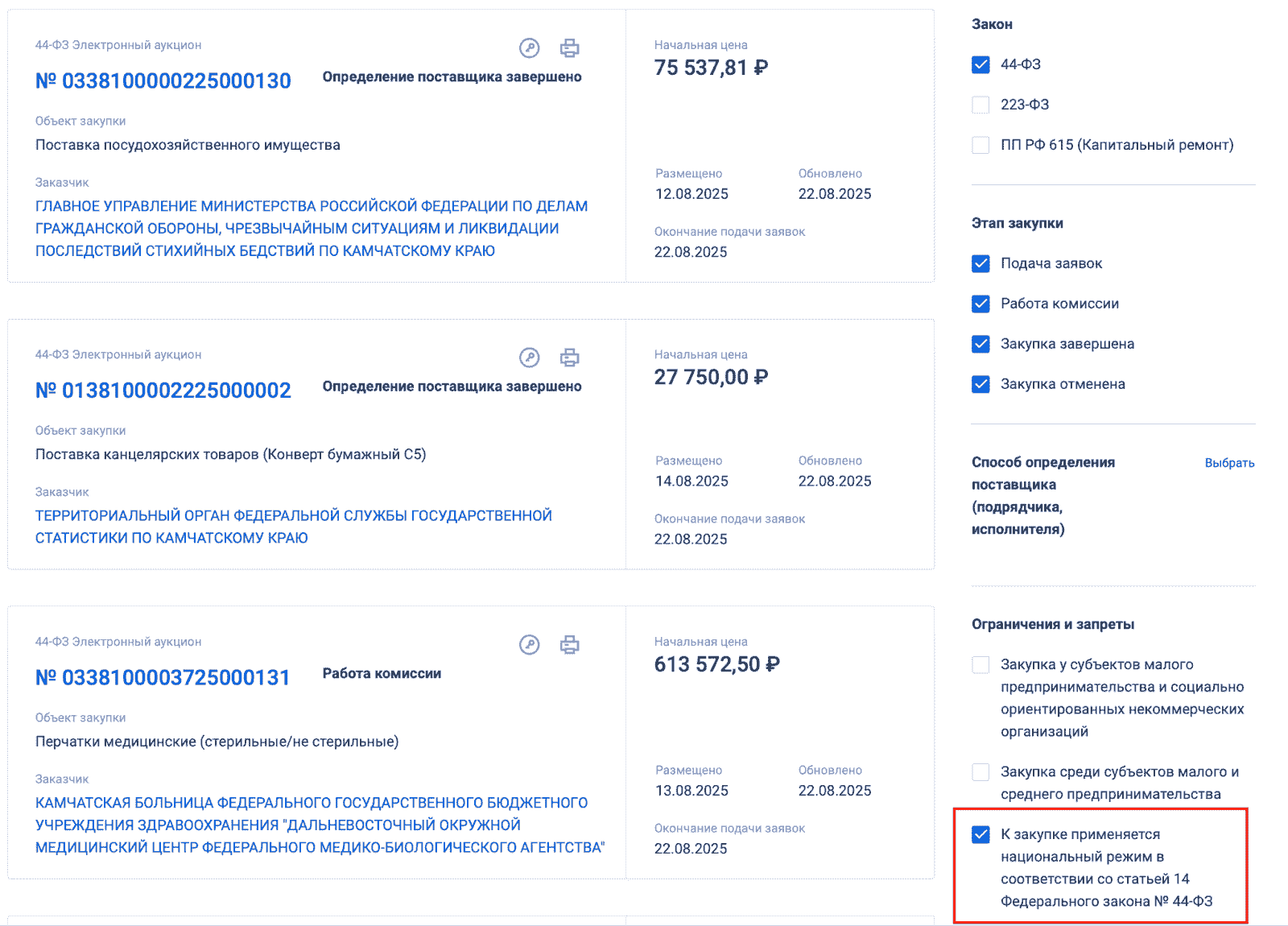This screenshot has width=1288, height=926.
Task: Print the medical gloves purchase card
Action: point(570,645)
